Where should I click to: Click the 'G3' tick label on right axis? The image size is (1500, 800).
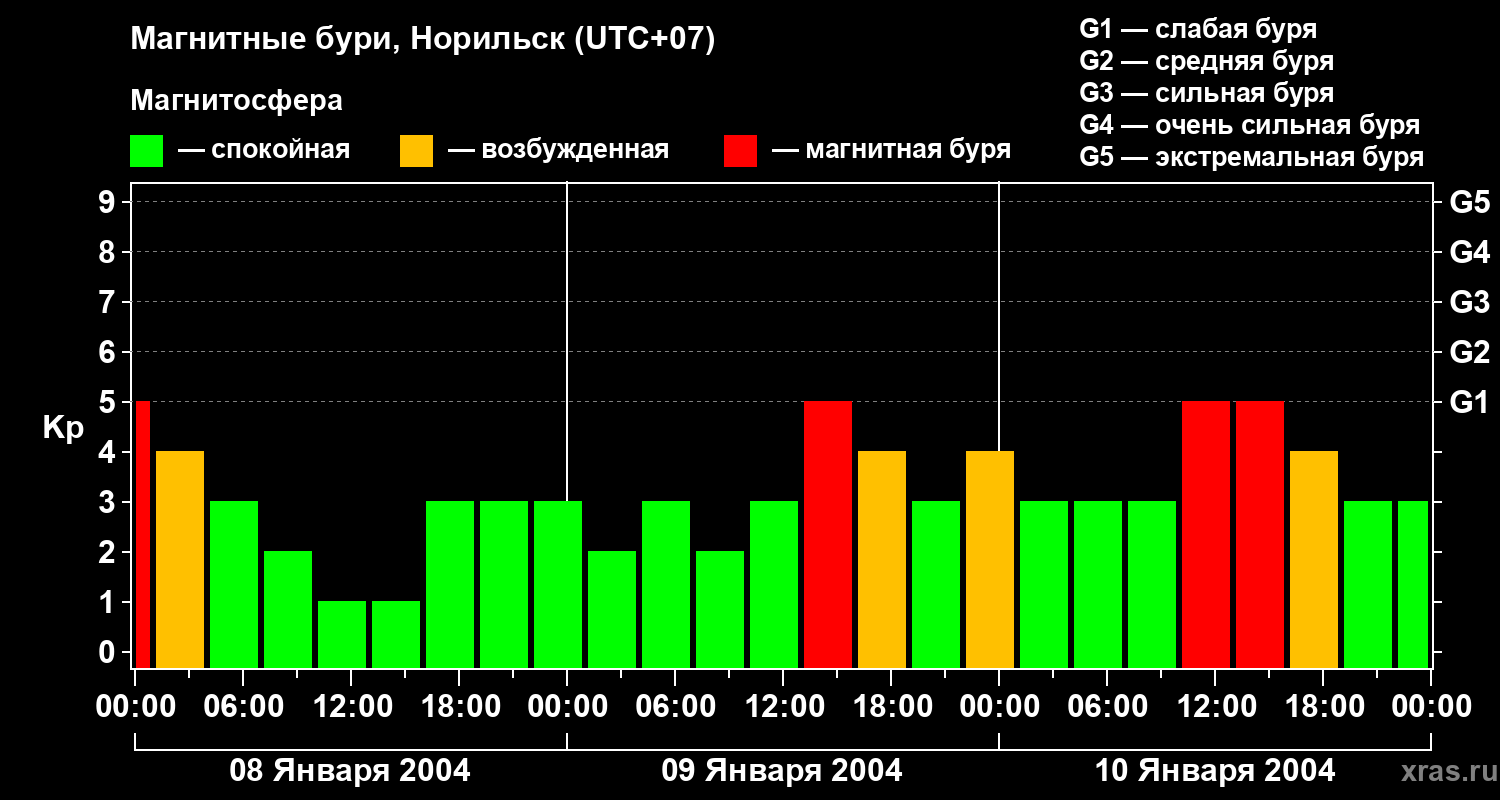click(1469, 302)
